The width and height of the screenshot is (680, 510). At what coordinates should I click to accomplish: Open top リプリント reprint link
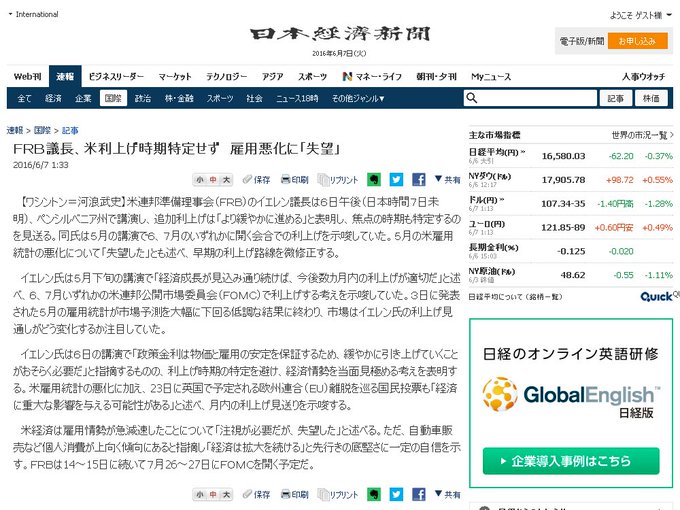pos(338,180)
